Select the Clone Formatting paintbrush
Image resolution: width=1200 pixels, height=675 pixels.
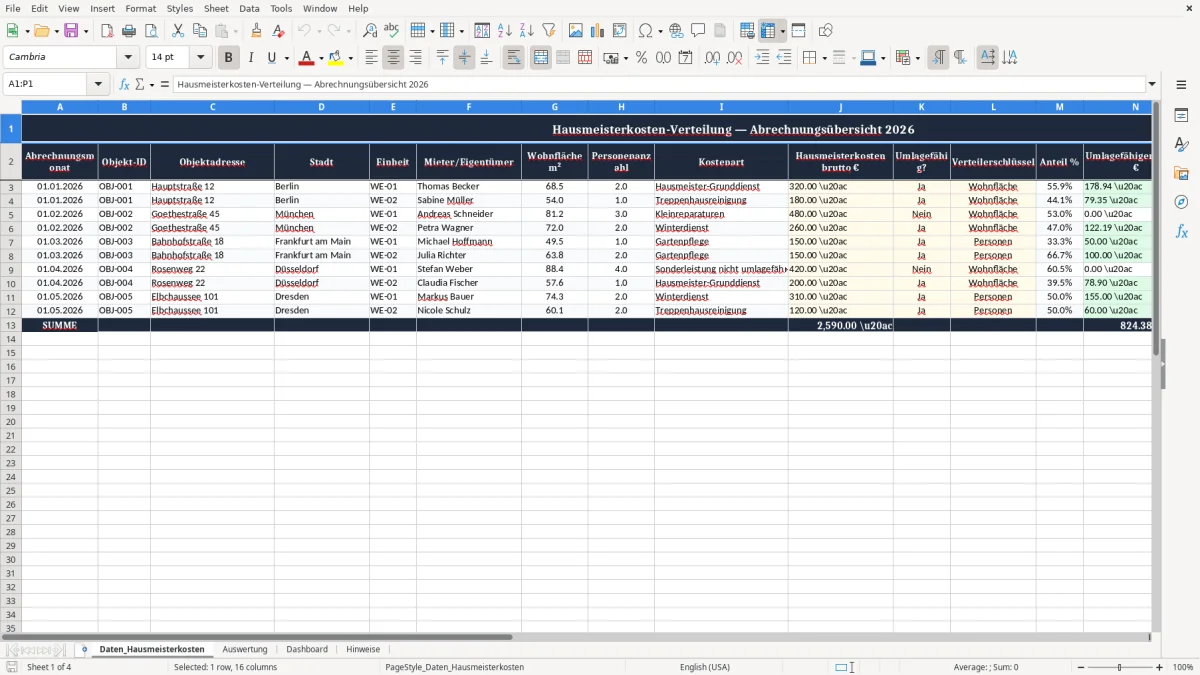pos(256,31)
